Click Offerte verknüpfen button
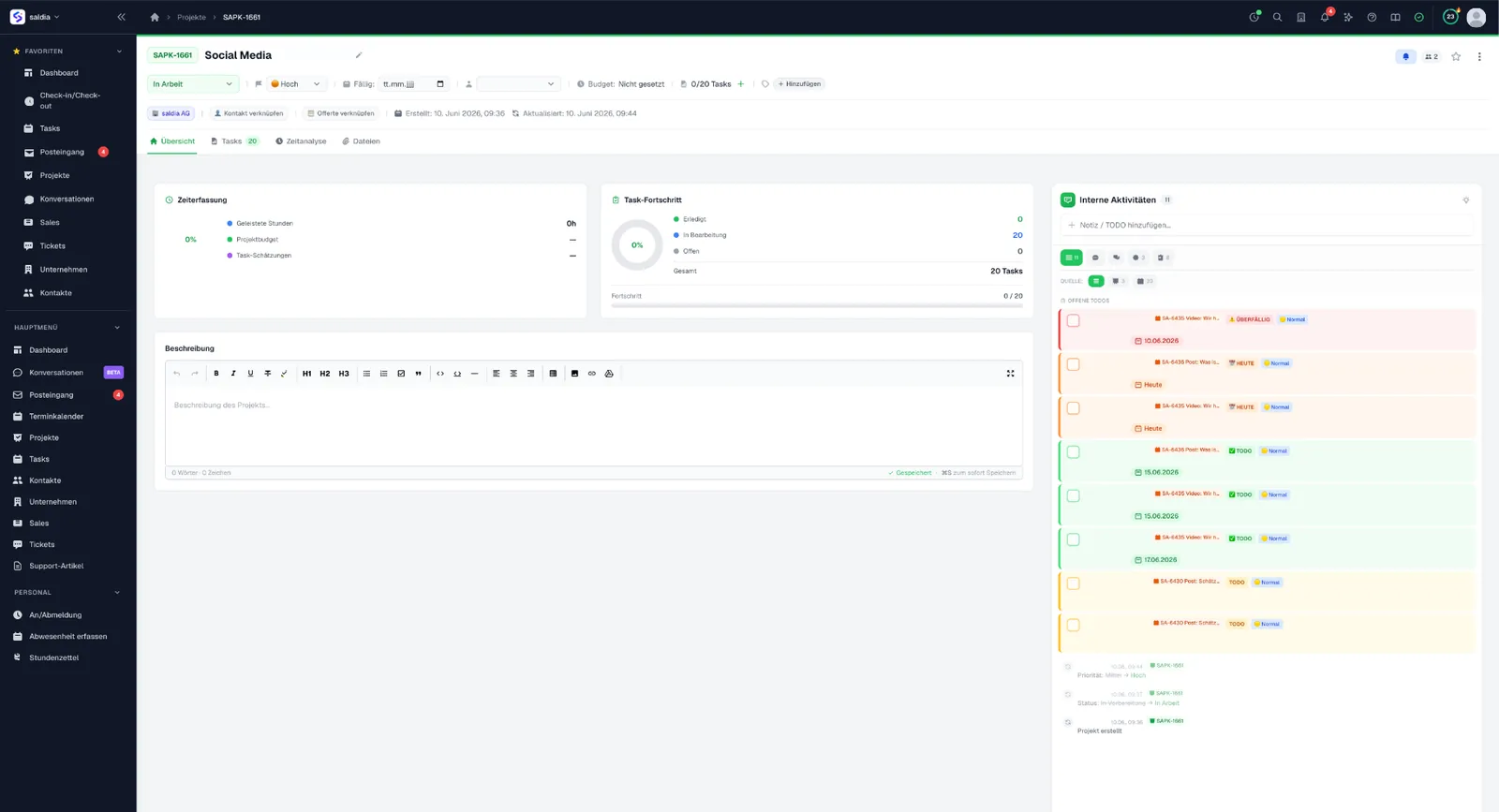1499x812 pixels. coord(341,113)
